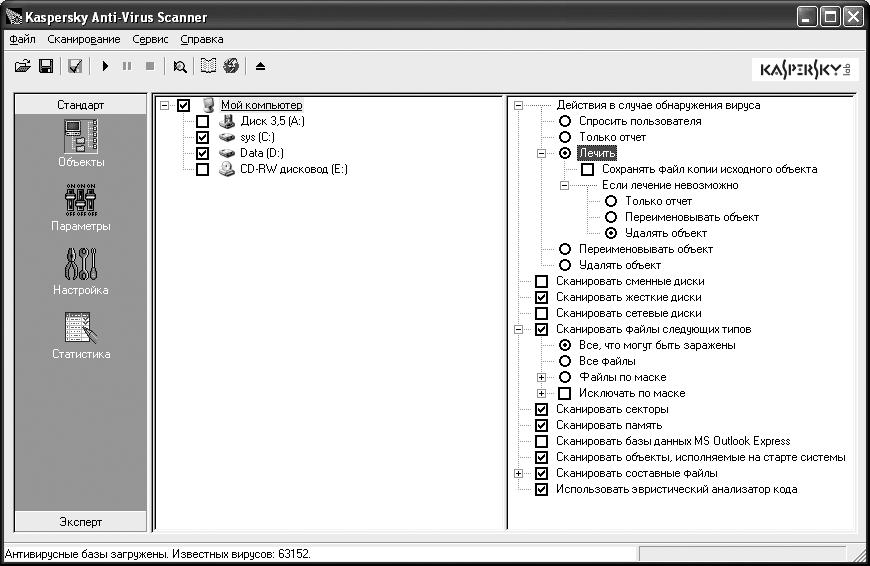Viewport: 870px width, 566px height.
Task: Collapse the Мой компьютер tree node
Action: (164, 105)
